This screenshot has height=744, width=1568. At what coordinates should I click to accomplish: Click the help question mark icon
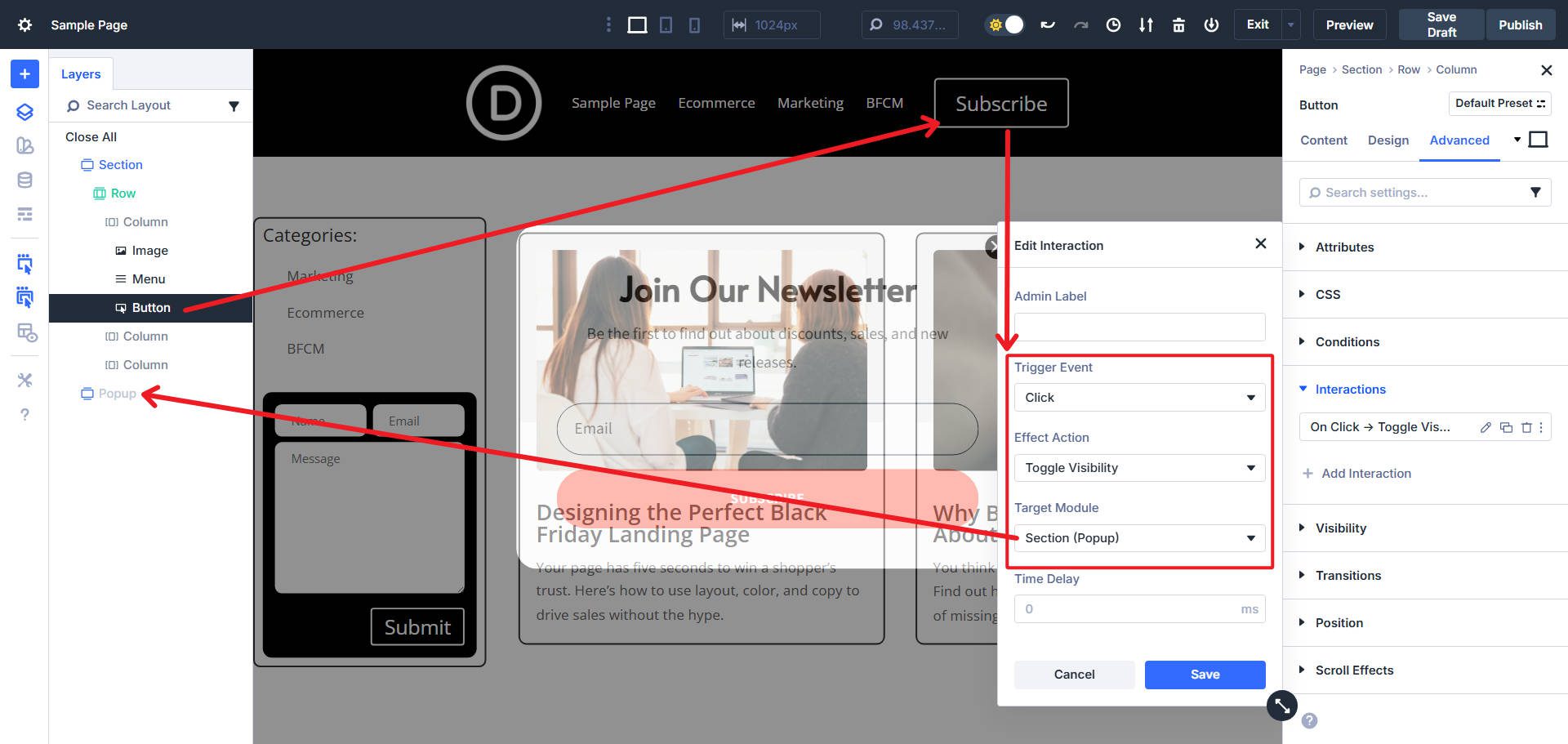(24, 415)
